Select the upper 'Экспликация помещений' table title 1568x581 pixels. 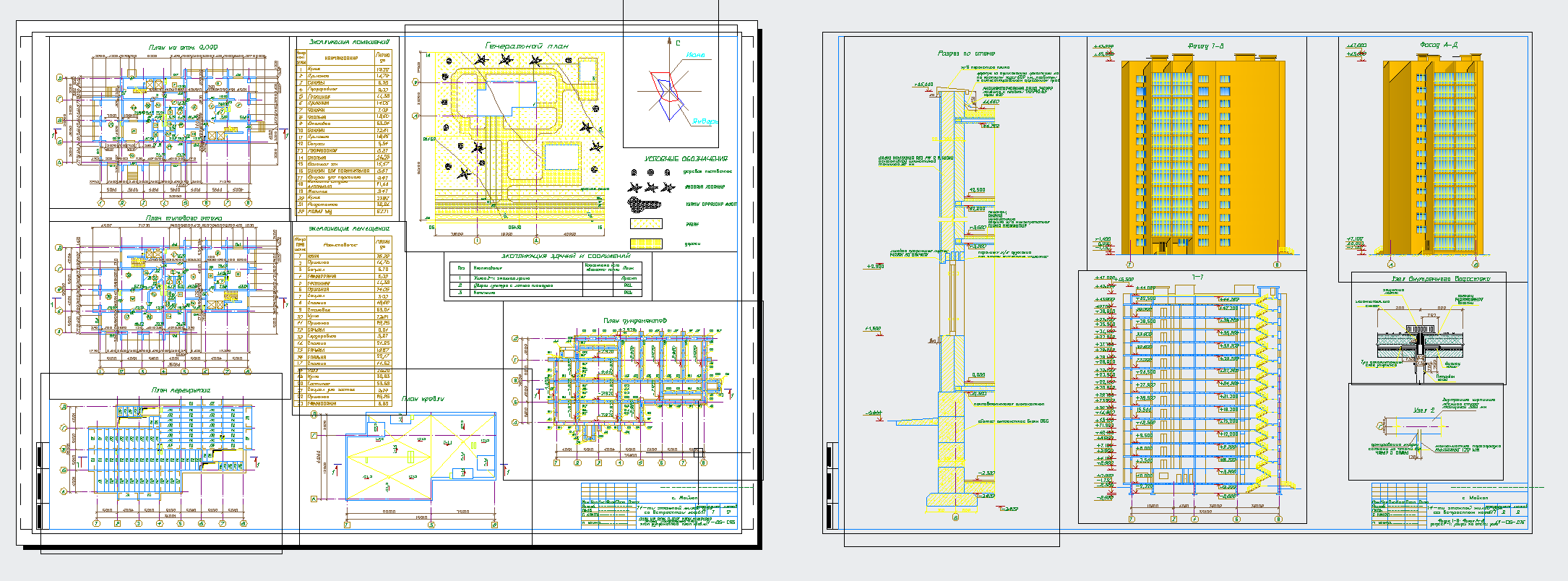pos(350,42)
